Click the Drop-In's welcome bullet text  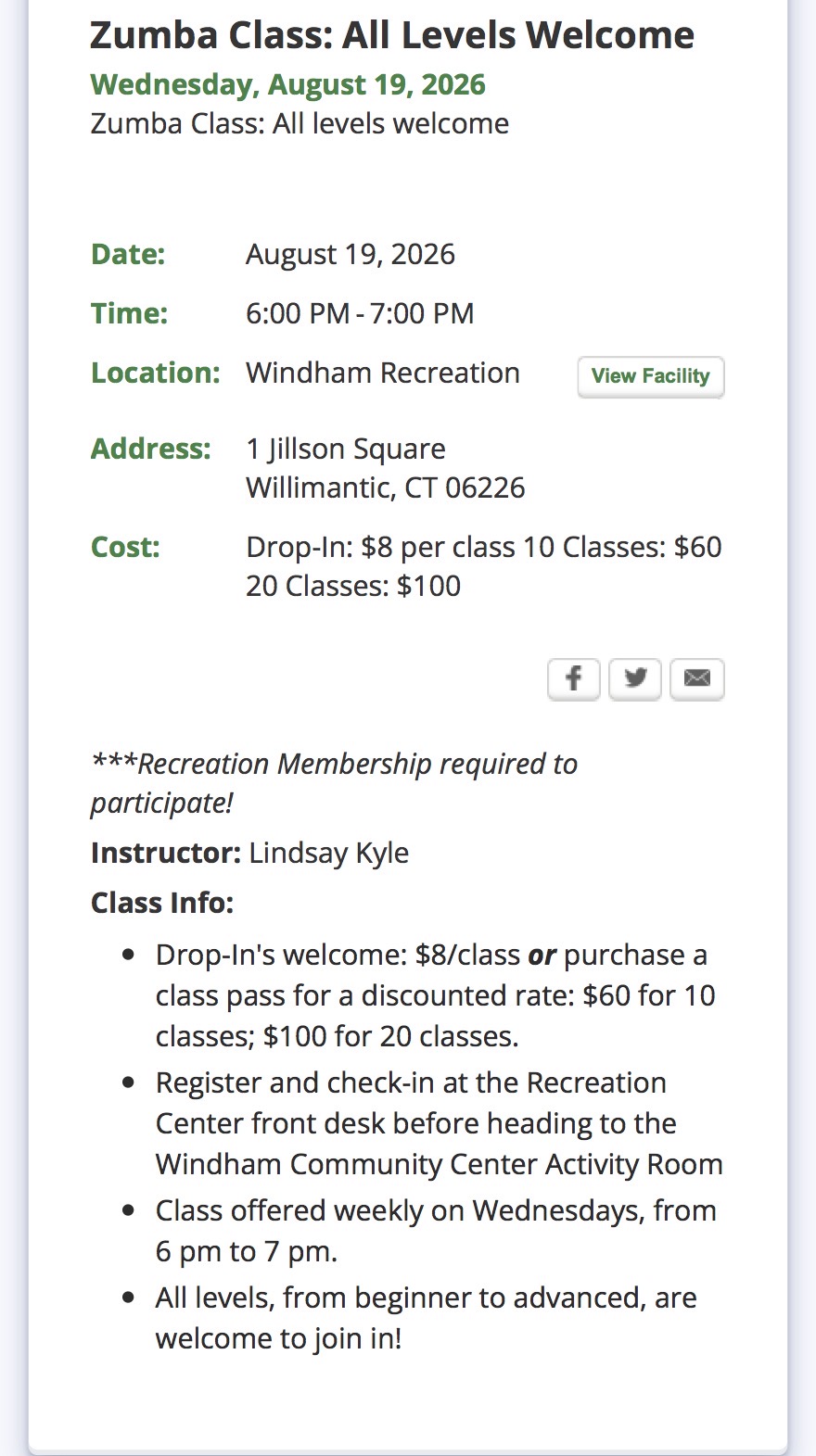tap(436, 995)
